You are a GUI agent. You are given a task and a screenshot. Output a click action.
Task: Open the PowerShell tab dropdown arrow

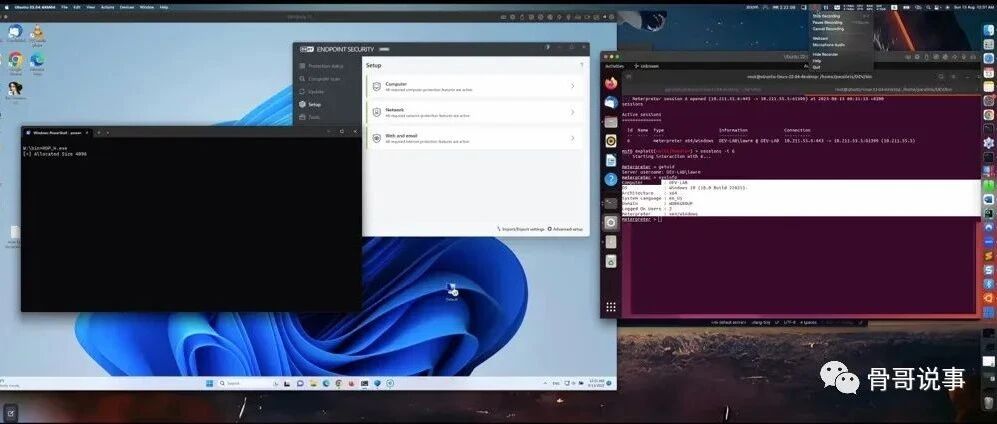[107, 133]
